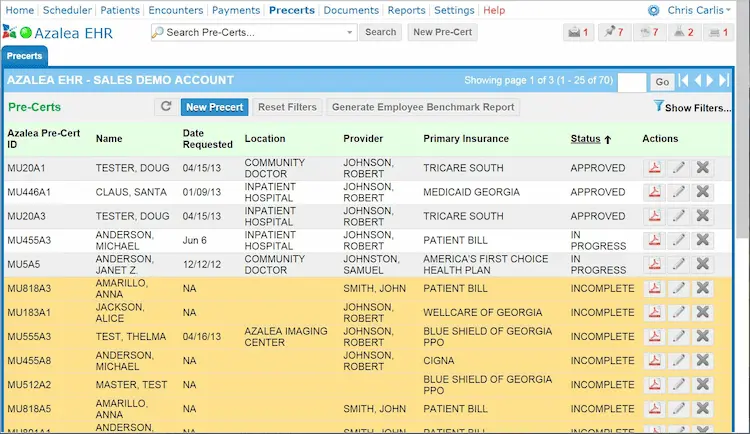Open PDF for pre-cert MU455A3

point(654,240)
